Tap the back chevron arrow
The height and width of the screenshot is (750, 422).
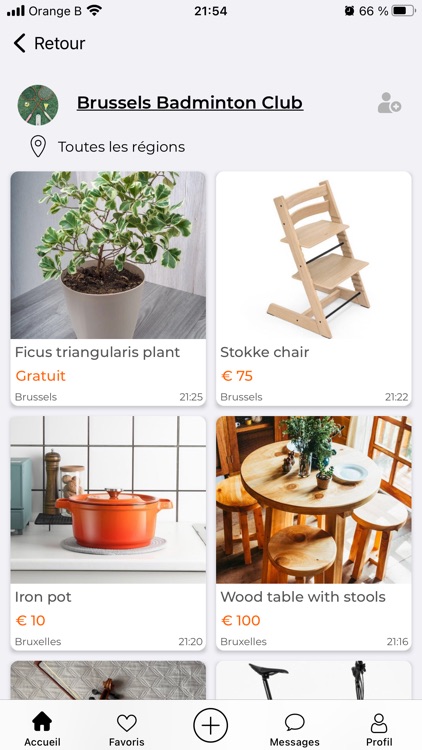(x=19, y=43)
